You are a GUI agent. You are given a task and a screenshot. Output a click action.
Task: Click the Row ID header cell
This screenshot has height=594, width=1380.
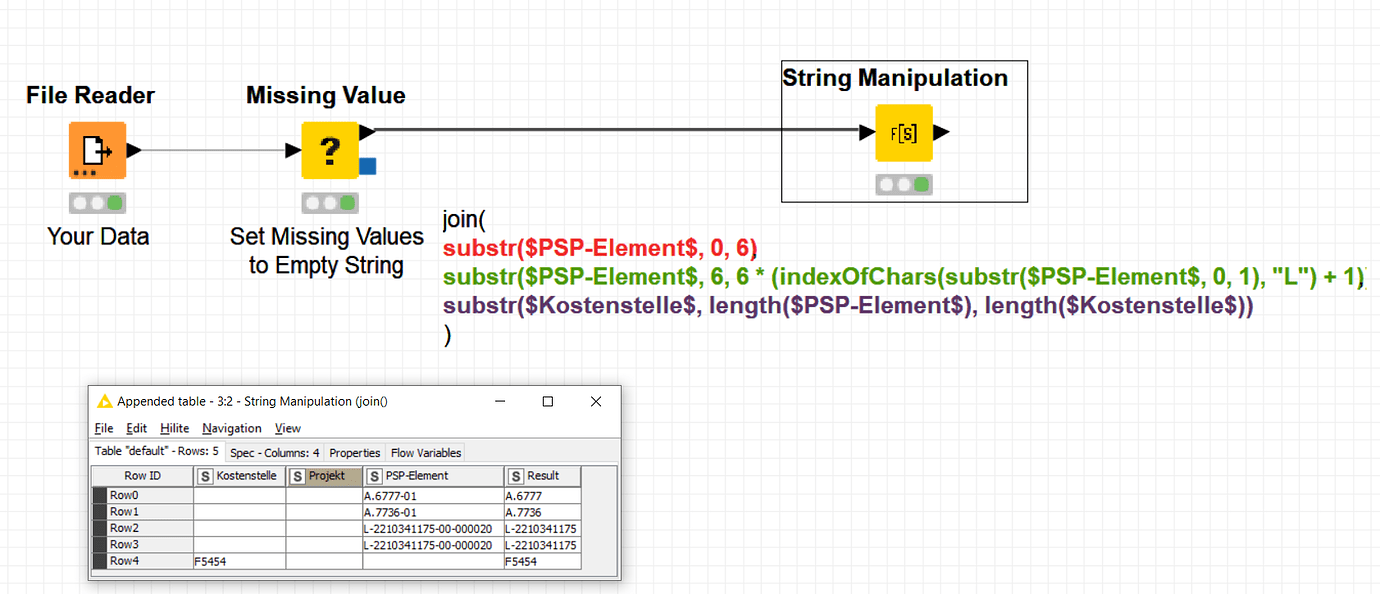145,476
